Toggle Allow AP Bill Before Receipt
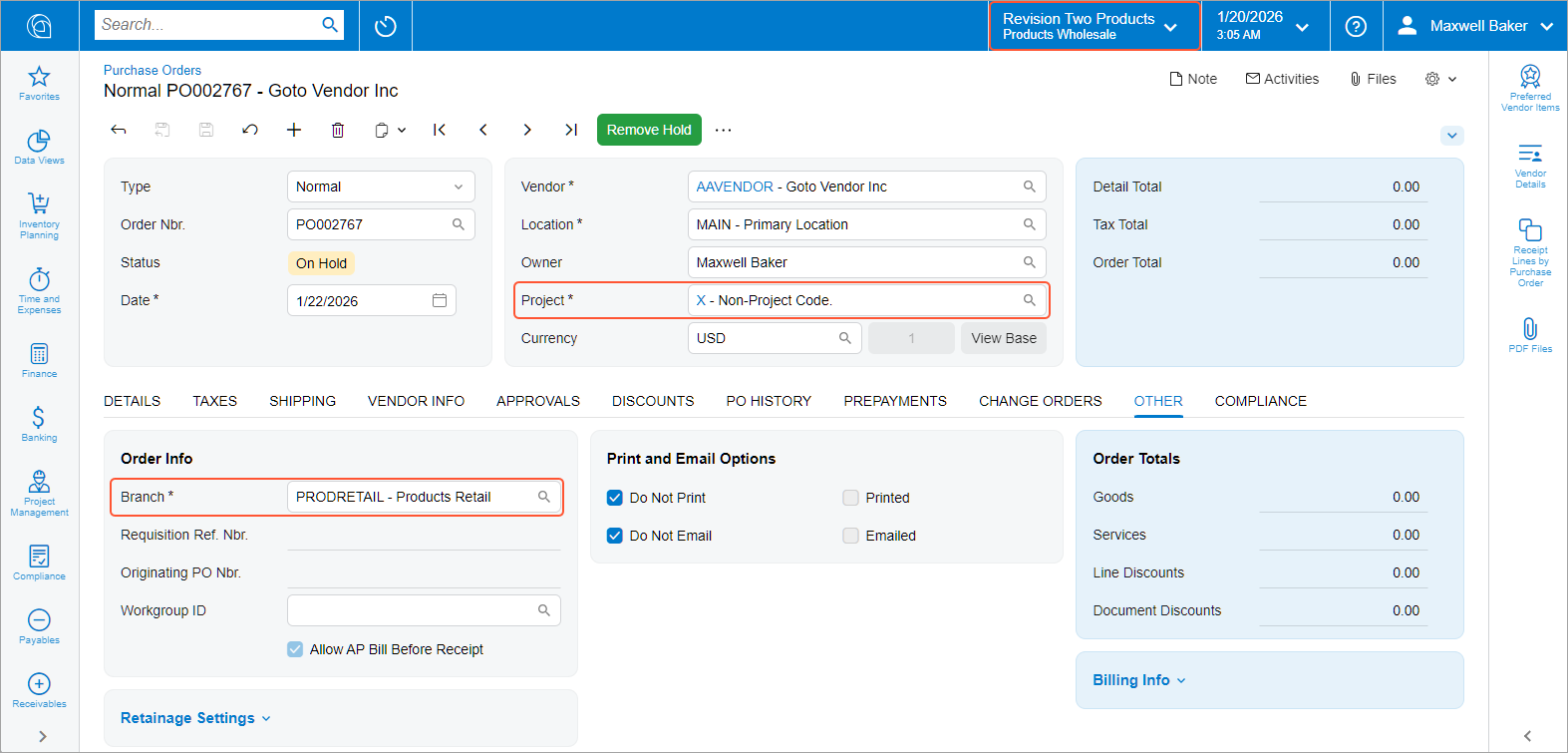Image resolution: width=1568 pixels, height=753 pixels. click(295, 649)
